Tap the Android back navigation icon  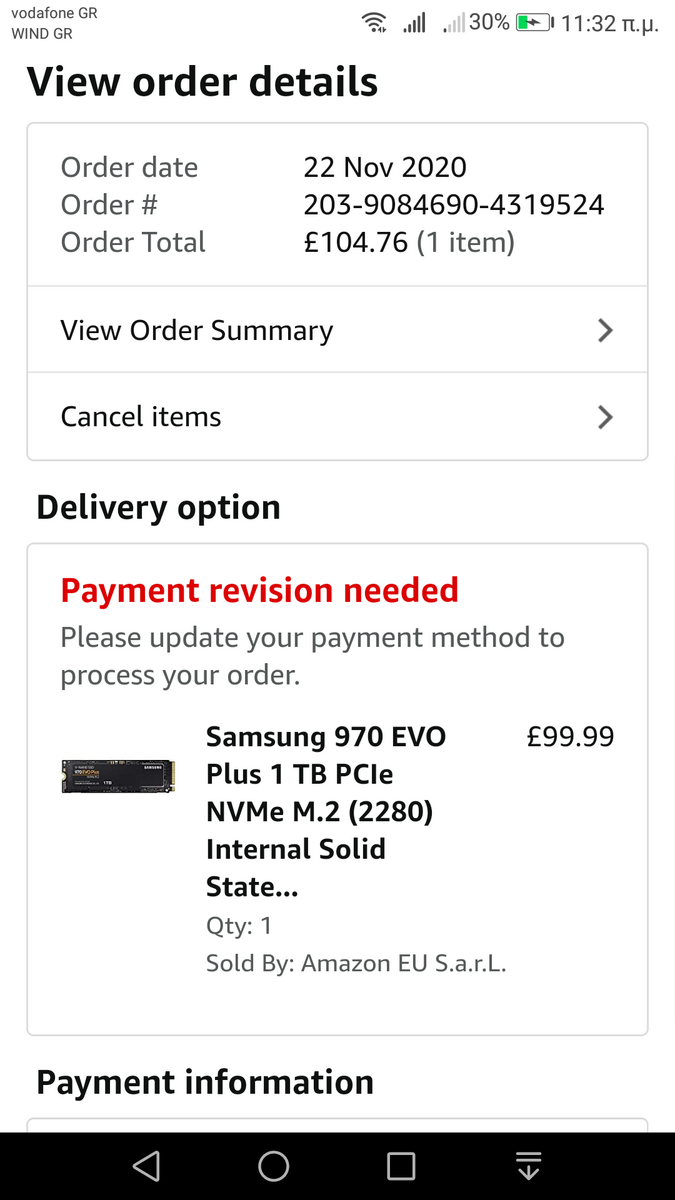[146, 1165]
